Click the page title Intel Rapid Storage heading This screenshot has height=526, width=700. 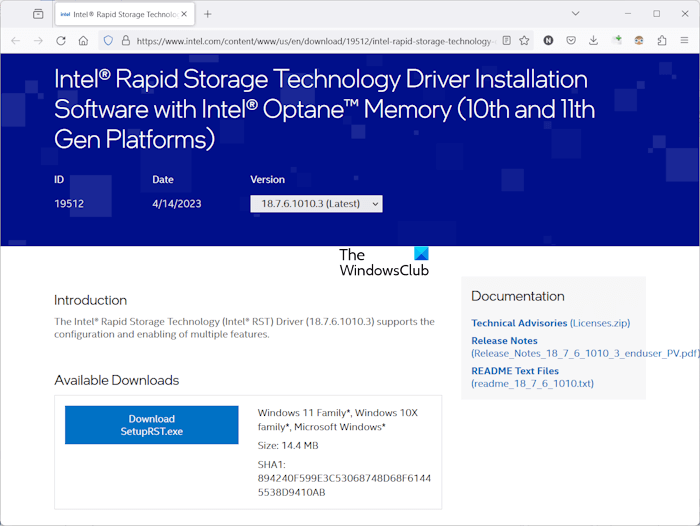pyautogui.click(x=325, y=109)
